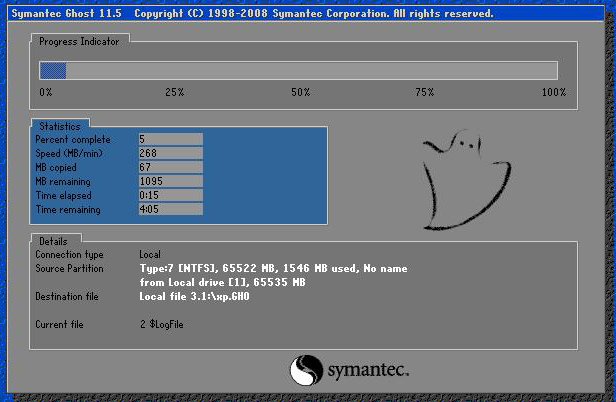Click the 'Time remaining' label

pyautogui.click(x=68, y=209)
